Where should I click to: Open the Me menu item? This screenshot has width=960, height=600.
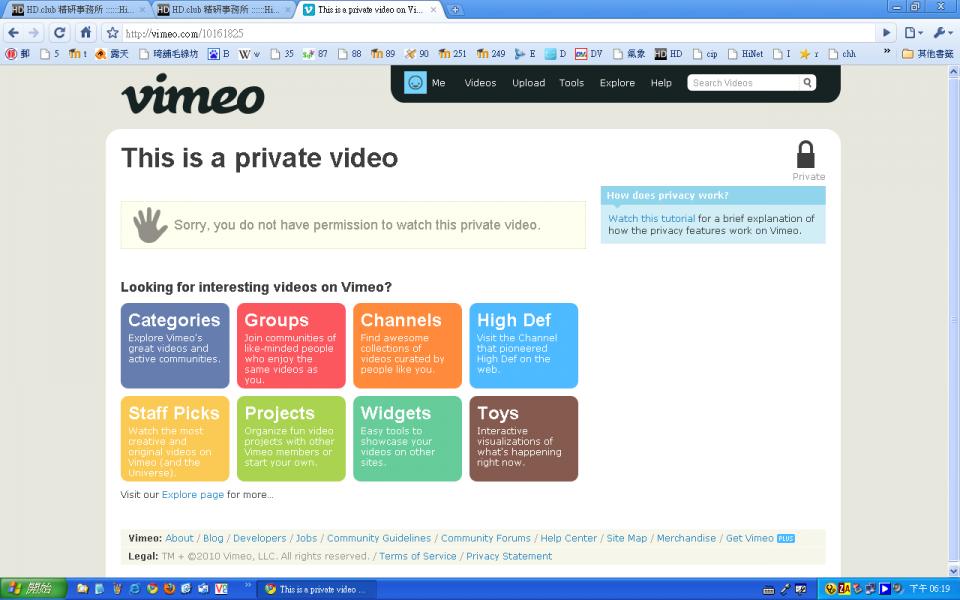coord(438,83)
